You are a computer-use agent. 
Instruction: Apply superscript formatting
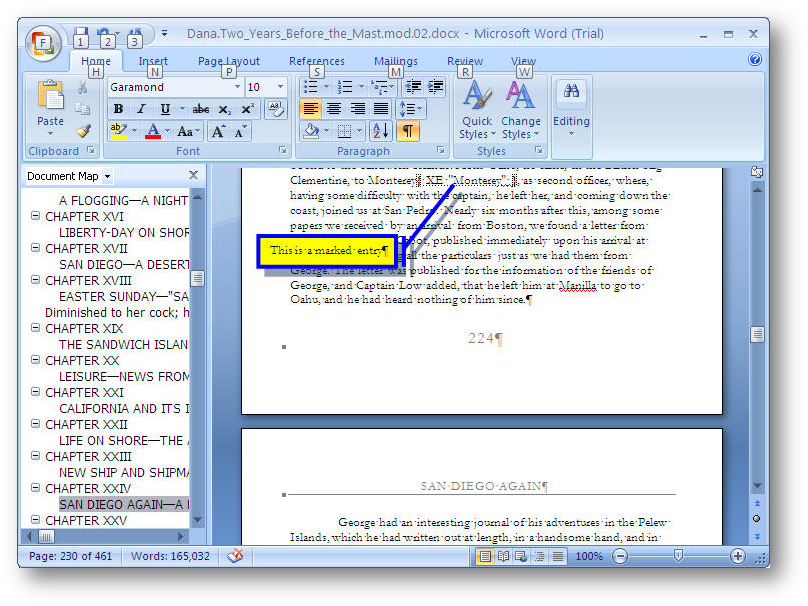pyautogui.click(x=247, y=109)
